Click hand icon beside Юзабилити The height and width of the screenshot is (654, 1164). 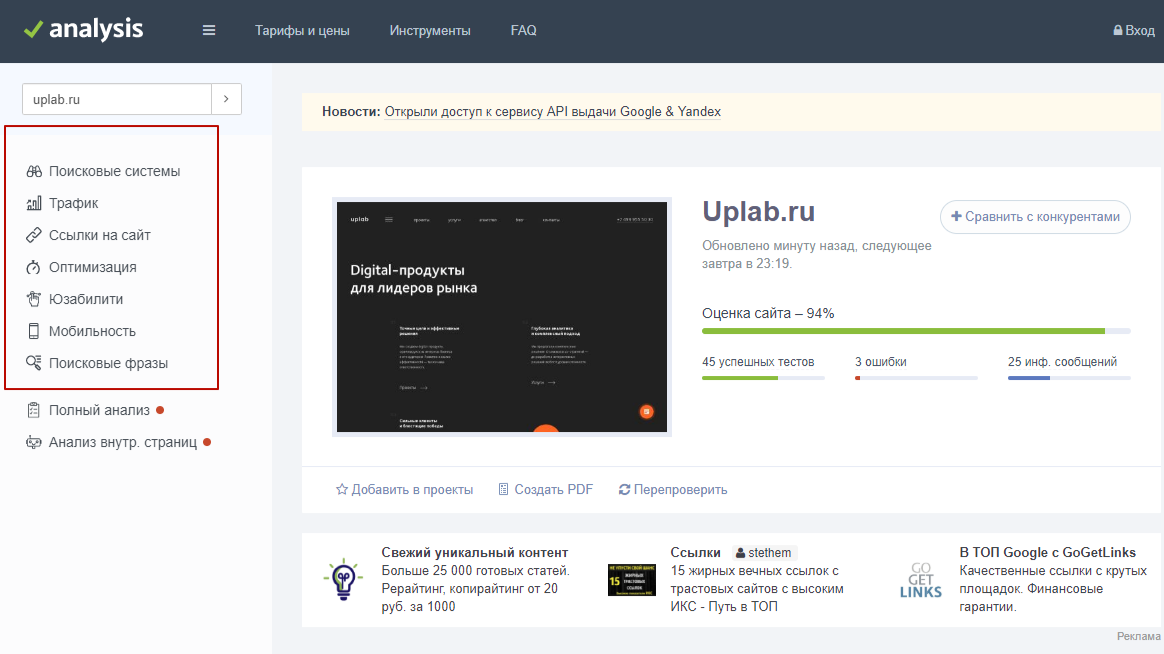pyautogui.click(x=33, y=299)
